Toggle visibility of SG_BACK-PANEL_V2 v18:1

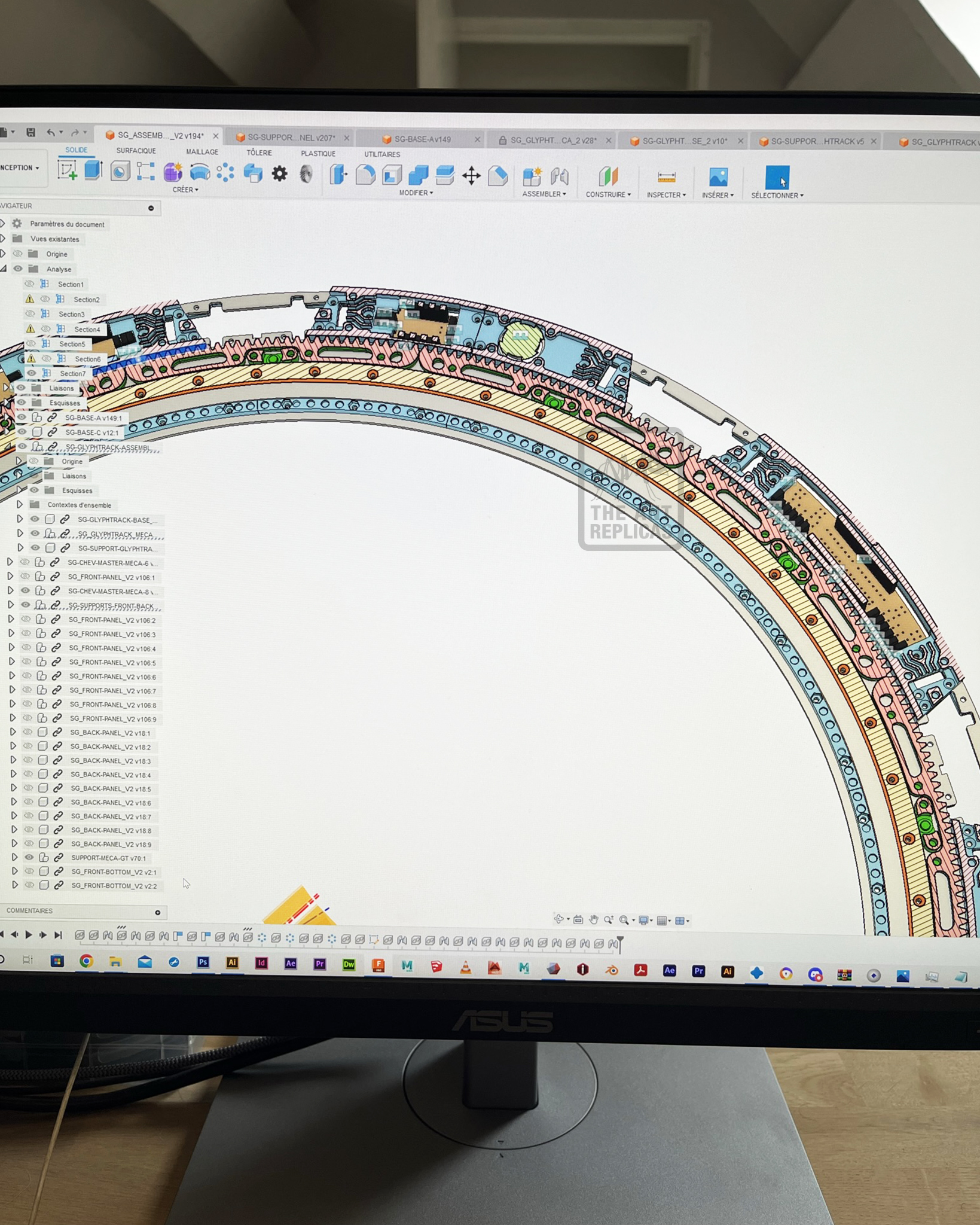[x=28, y=732]
